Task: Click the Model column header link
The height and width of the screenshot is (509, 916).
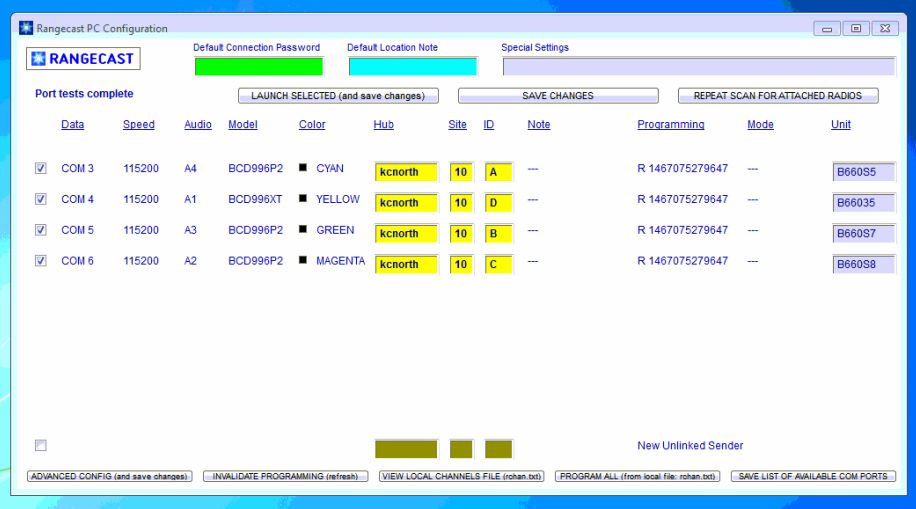Action: (x=242, y=124)
